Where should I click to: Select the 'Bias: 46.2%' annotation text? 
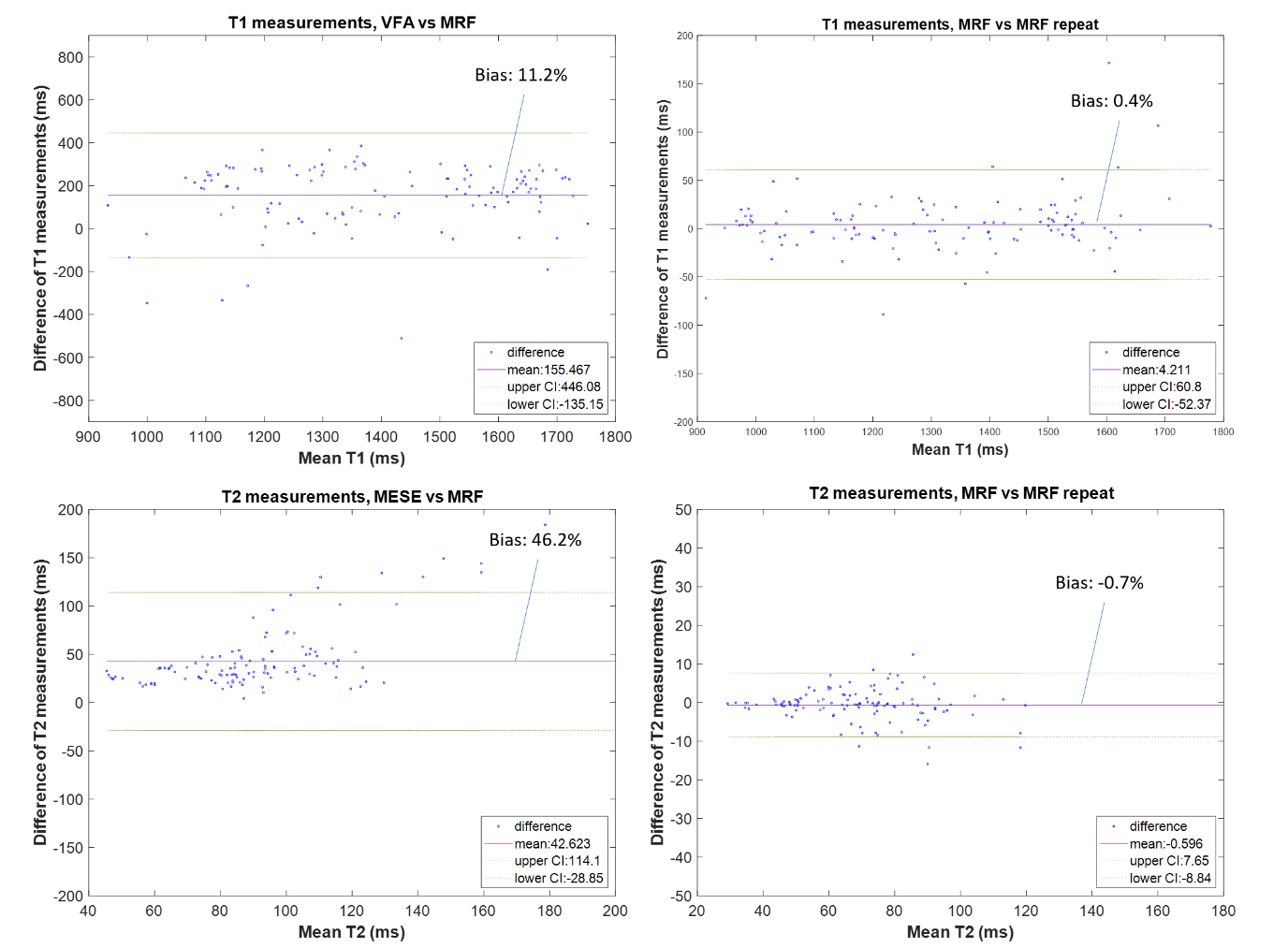point(534,540)
